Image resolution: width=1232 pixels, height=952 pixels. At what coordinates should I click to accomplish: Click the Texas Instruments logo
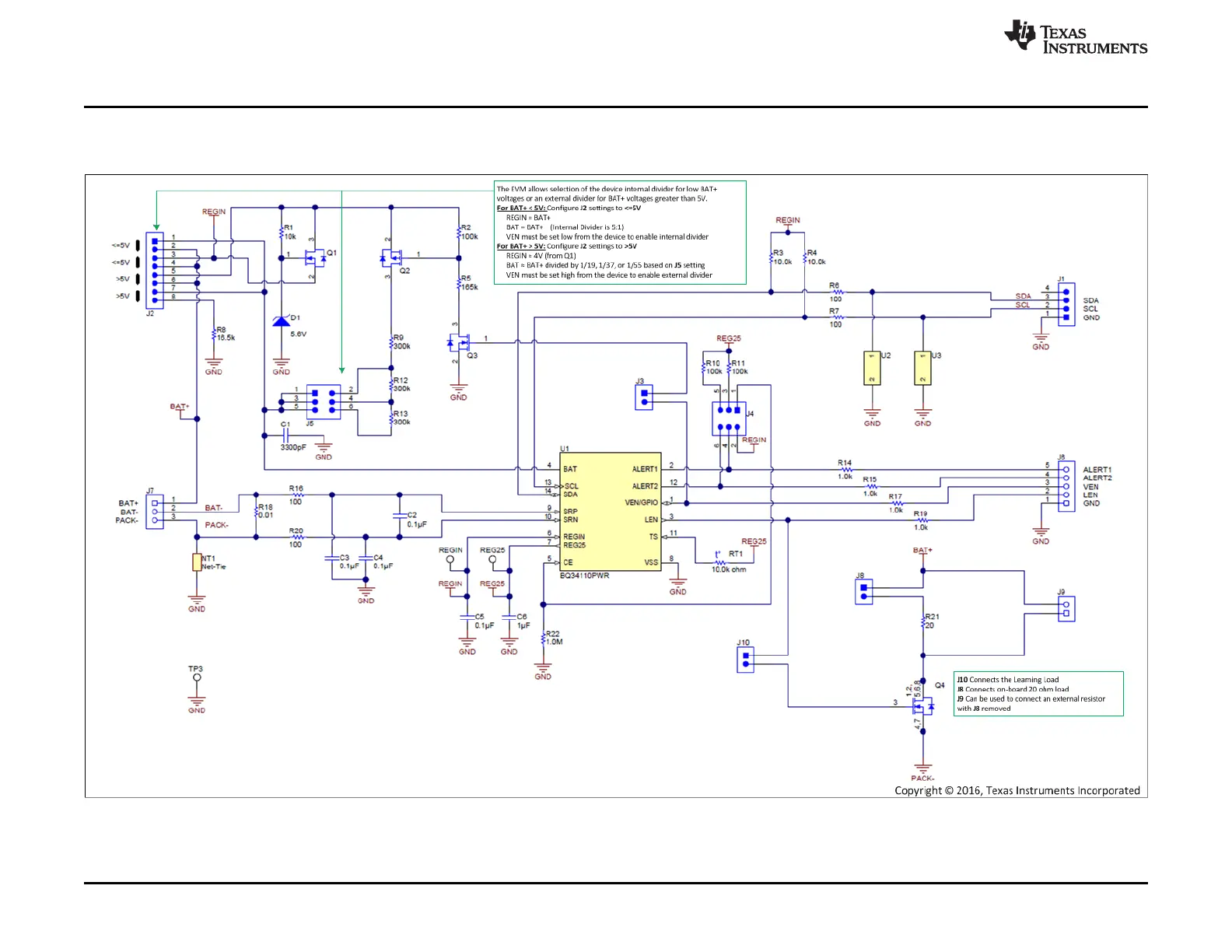(1076, 37)
